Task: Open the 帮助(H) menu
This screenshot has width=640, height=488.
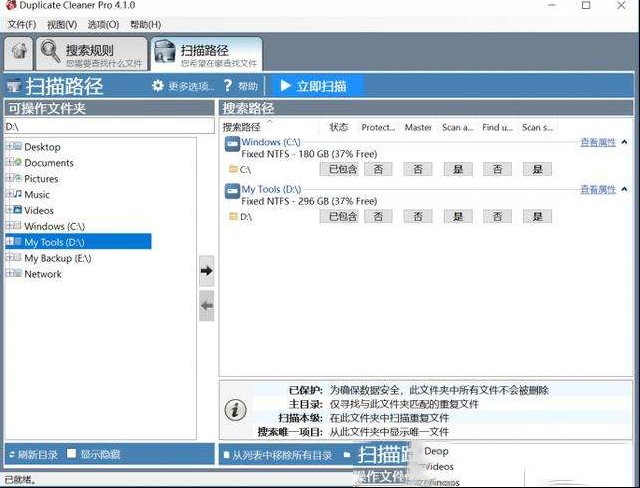Action: click(x=145, y=24)
